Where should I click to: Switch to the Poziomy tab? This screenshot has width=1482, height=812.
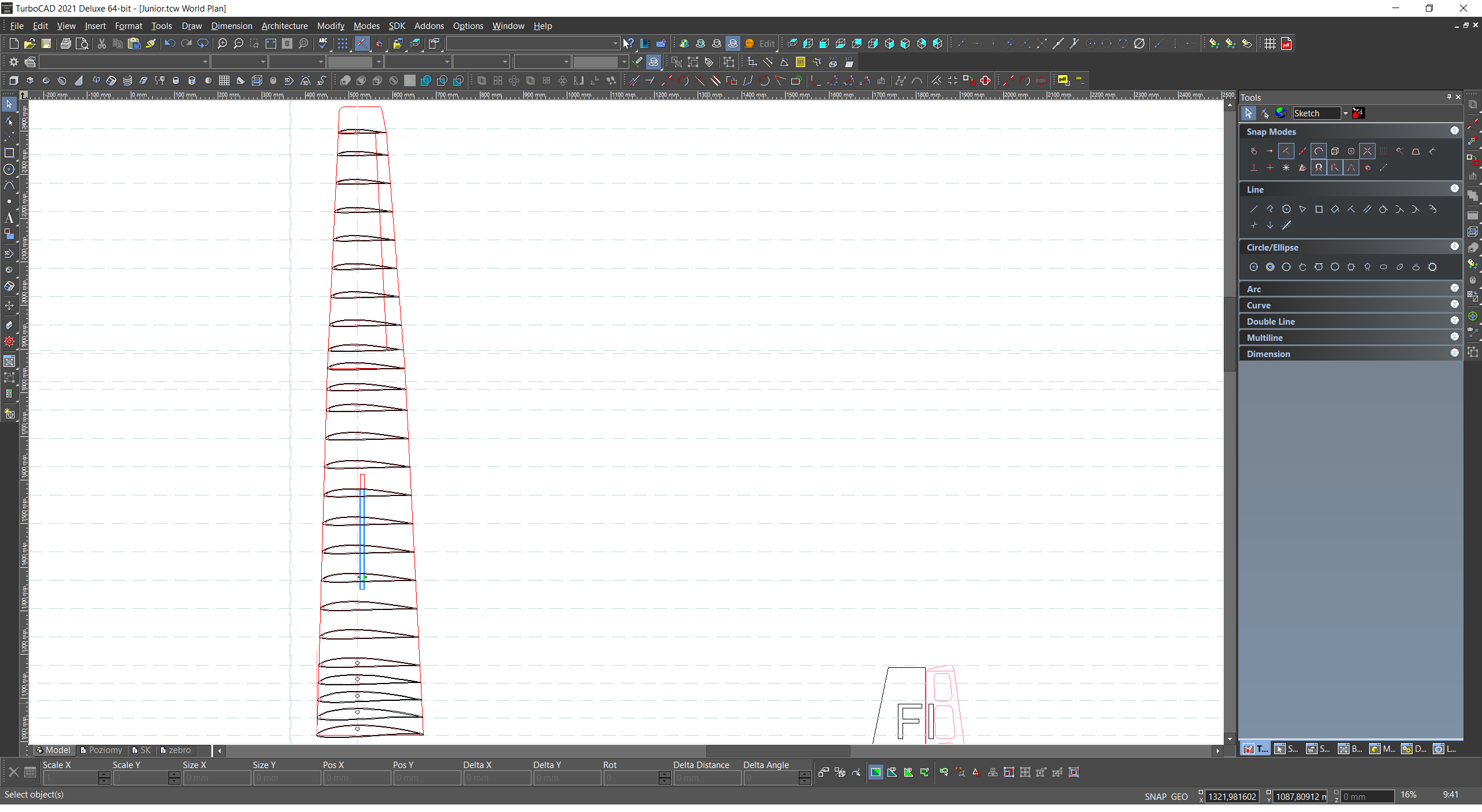(102, 750)
